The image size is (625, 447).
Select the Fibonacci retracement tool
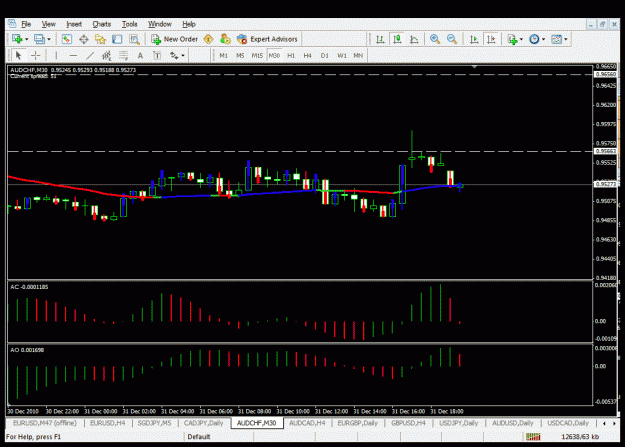pyautogui.click(x=124, y=55)
